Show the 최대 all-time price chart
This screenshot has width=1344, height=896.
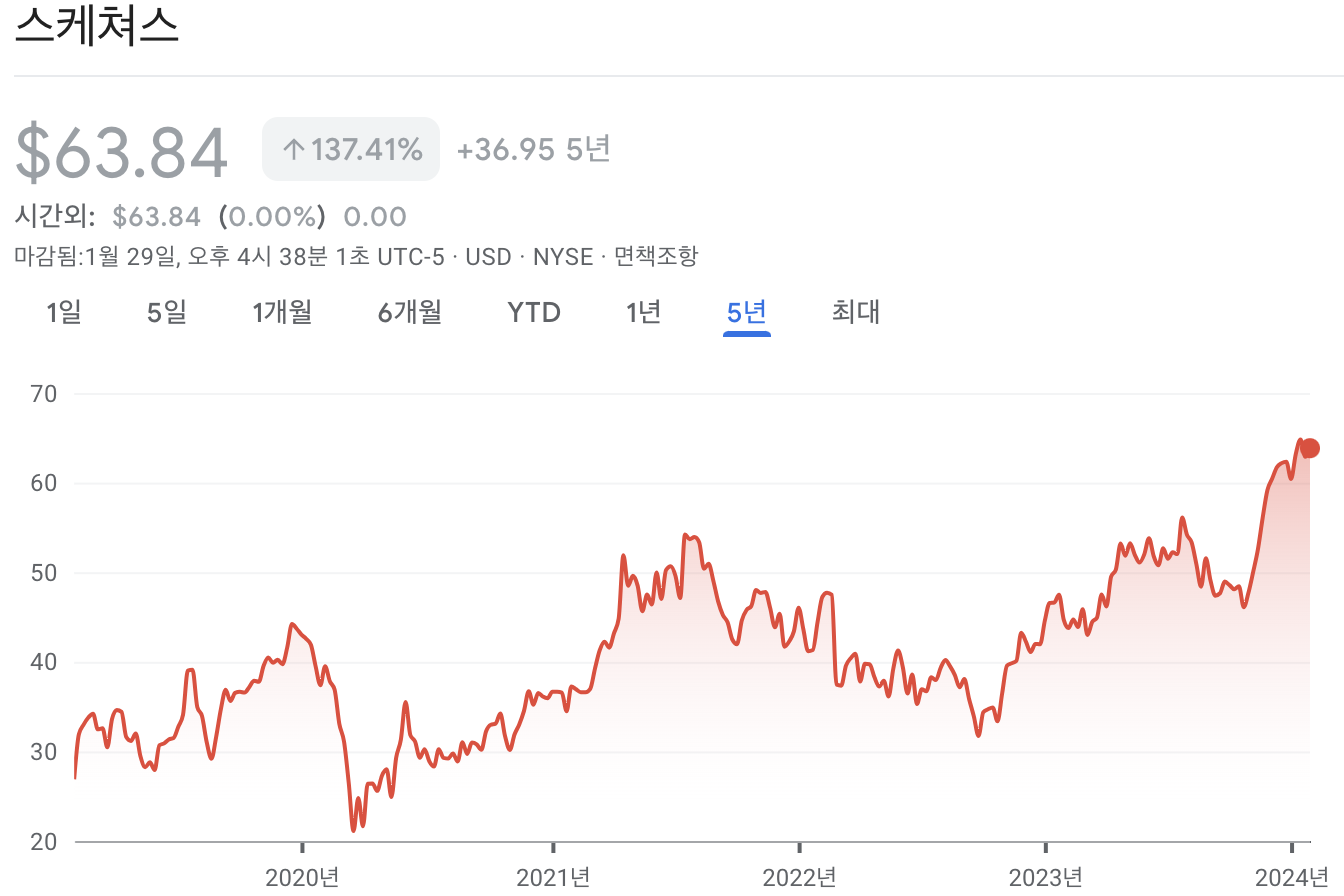click(855, 312)
